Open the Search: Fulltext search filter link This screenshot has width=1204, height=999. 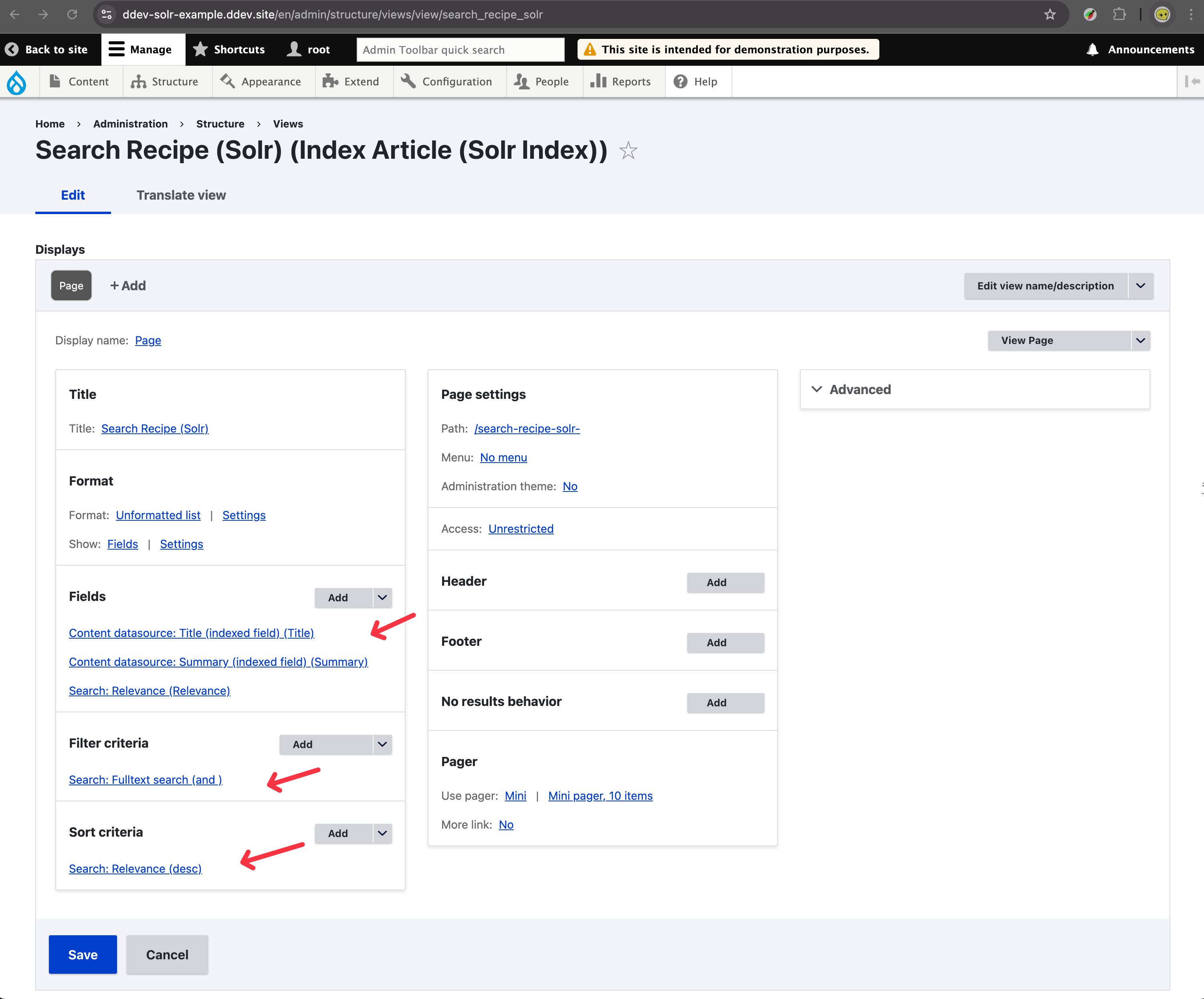point(145,780)
